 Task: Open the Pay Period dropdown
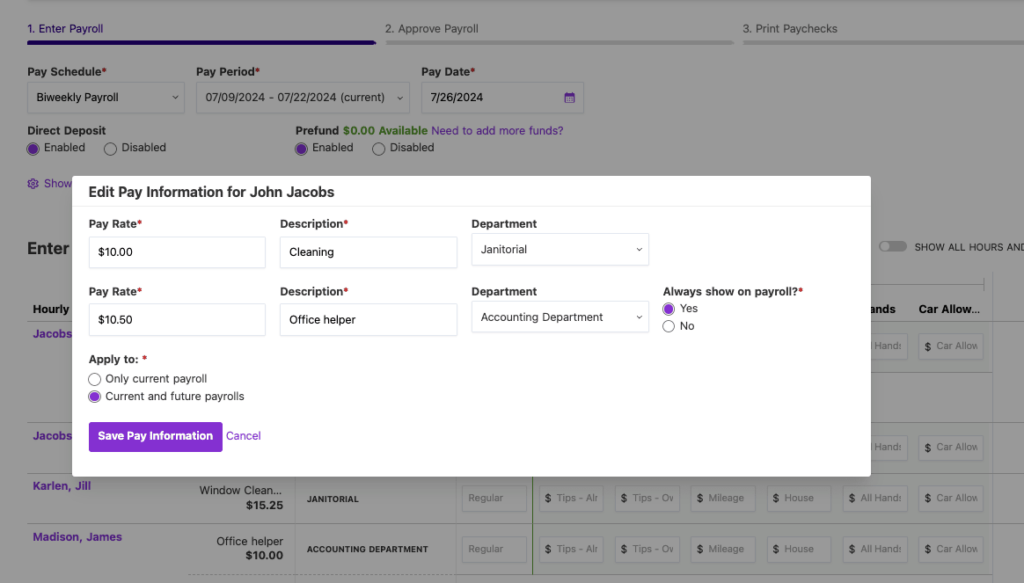pyautogui.click(x=303, y=97)
